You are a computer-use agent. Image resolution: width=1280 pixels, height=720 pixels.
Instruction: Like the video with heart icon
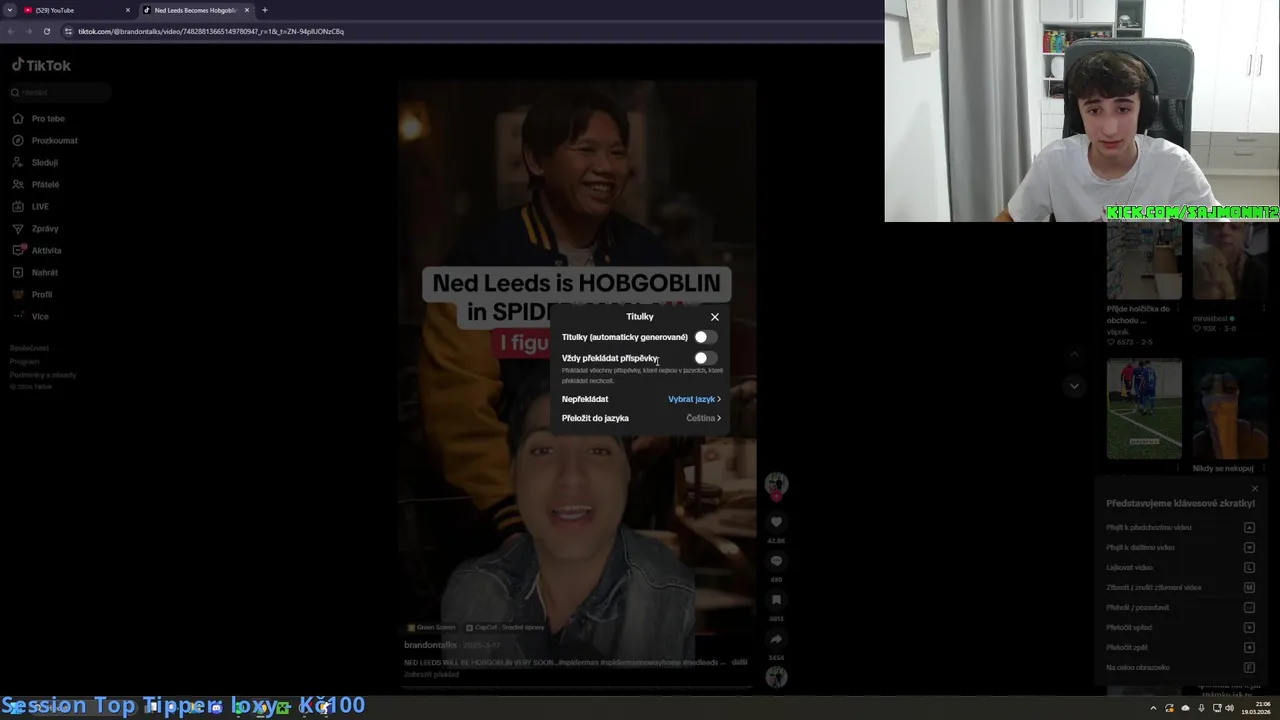[x=776, y=522]
